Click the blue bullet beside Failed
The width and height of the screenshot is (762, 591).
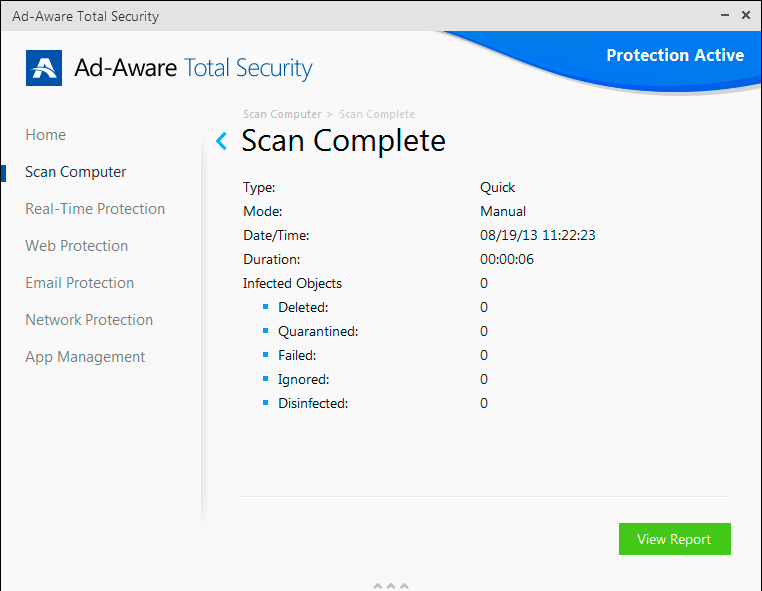tap(266, 355)
